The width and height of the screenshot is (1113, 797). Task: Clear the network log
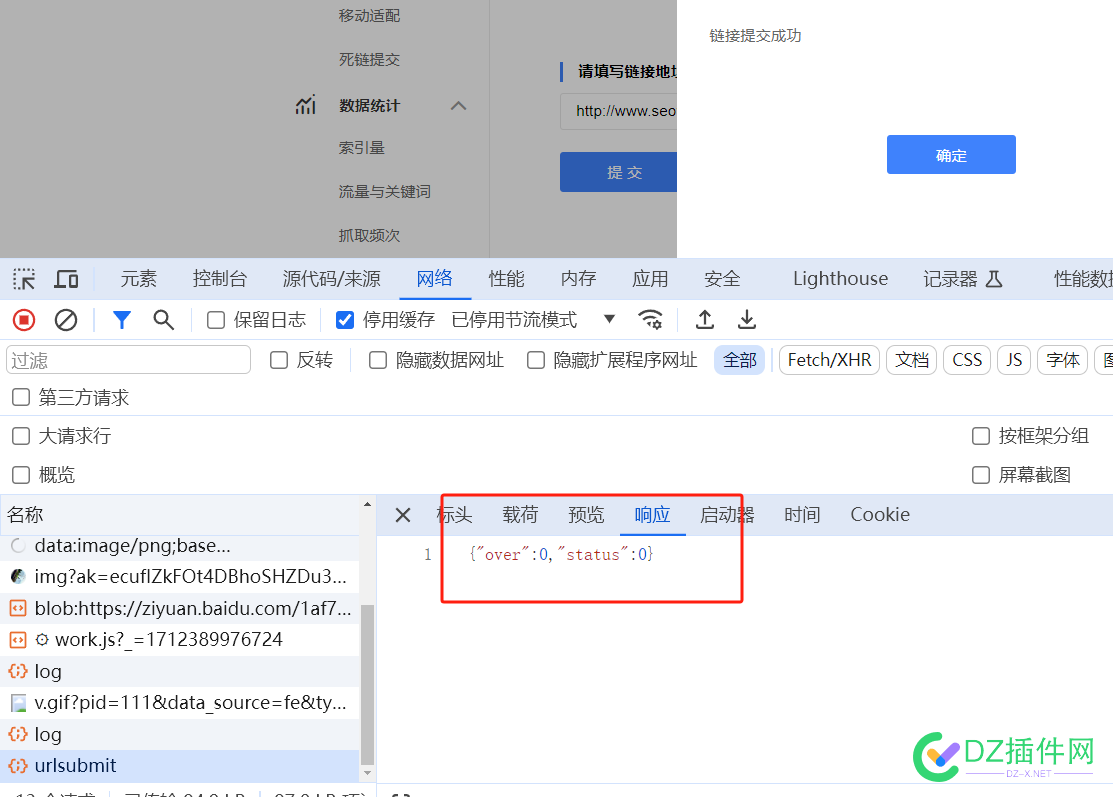pyautogui.click(x=66, y=320)
